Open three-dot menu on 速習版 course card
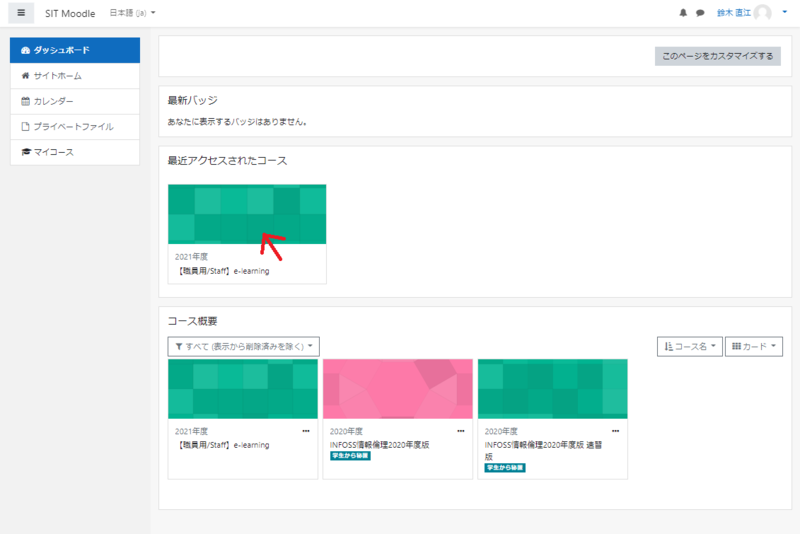 pyautogui.click(x=615, y=431)
